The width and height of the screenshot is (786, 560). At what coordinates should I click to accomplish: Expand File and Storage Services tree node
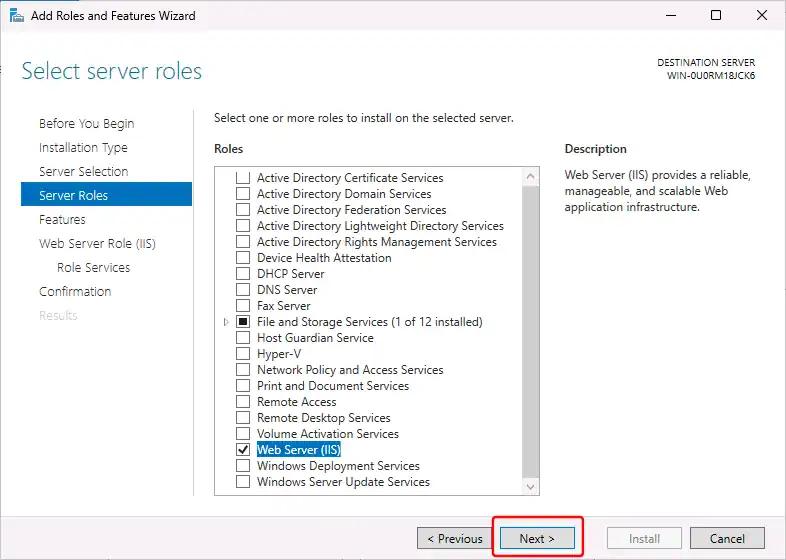(226, 322)
